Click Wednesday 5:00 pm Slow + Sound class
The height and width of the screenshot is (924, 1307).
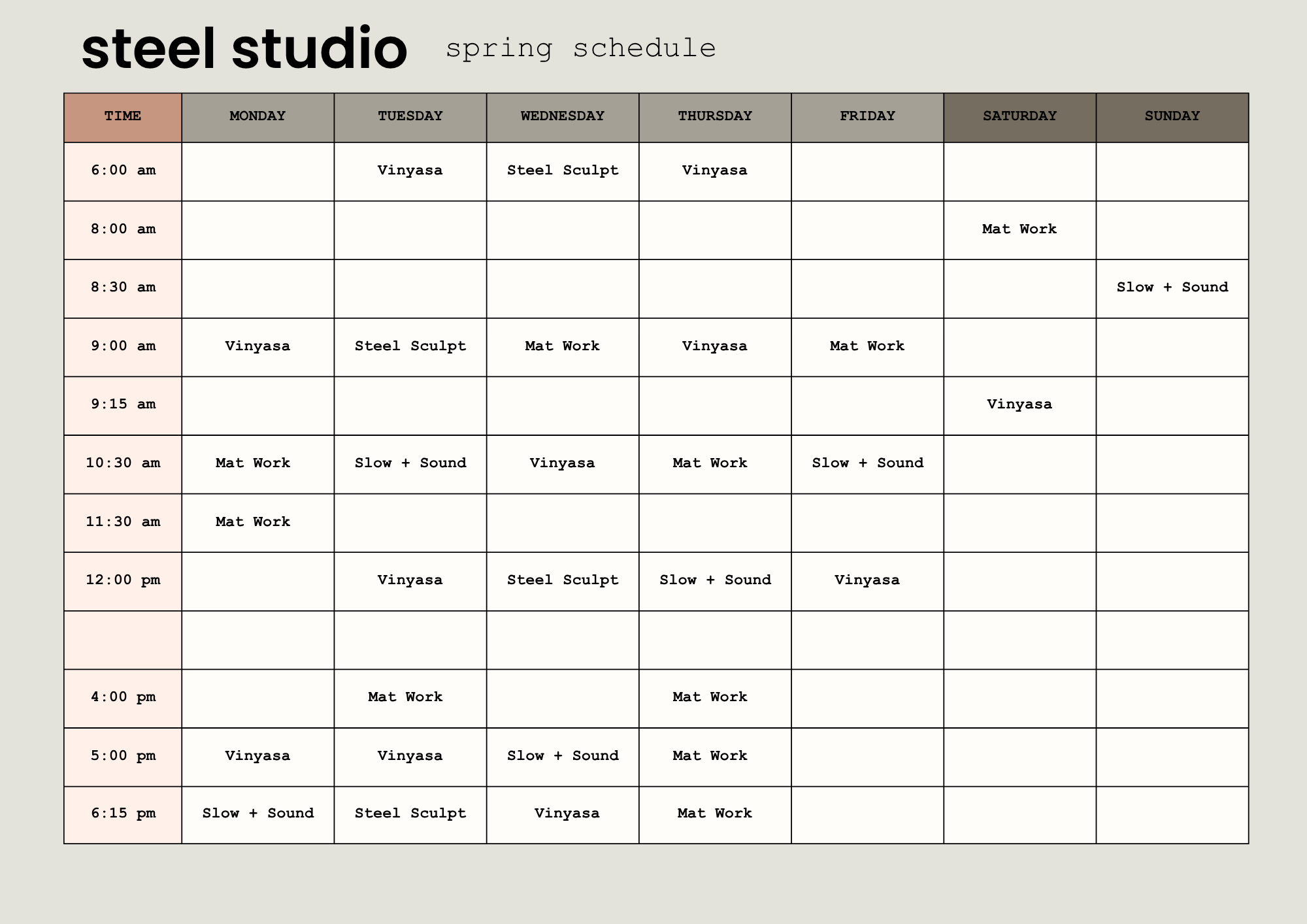pyautogui.click(x=562, y=756)
